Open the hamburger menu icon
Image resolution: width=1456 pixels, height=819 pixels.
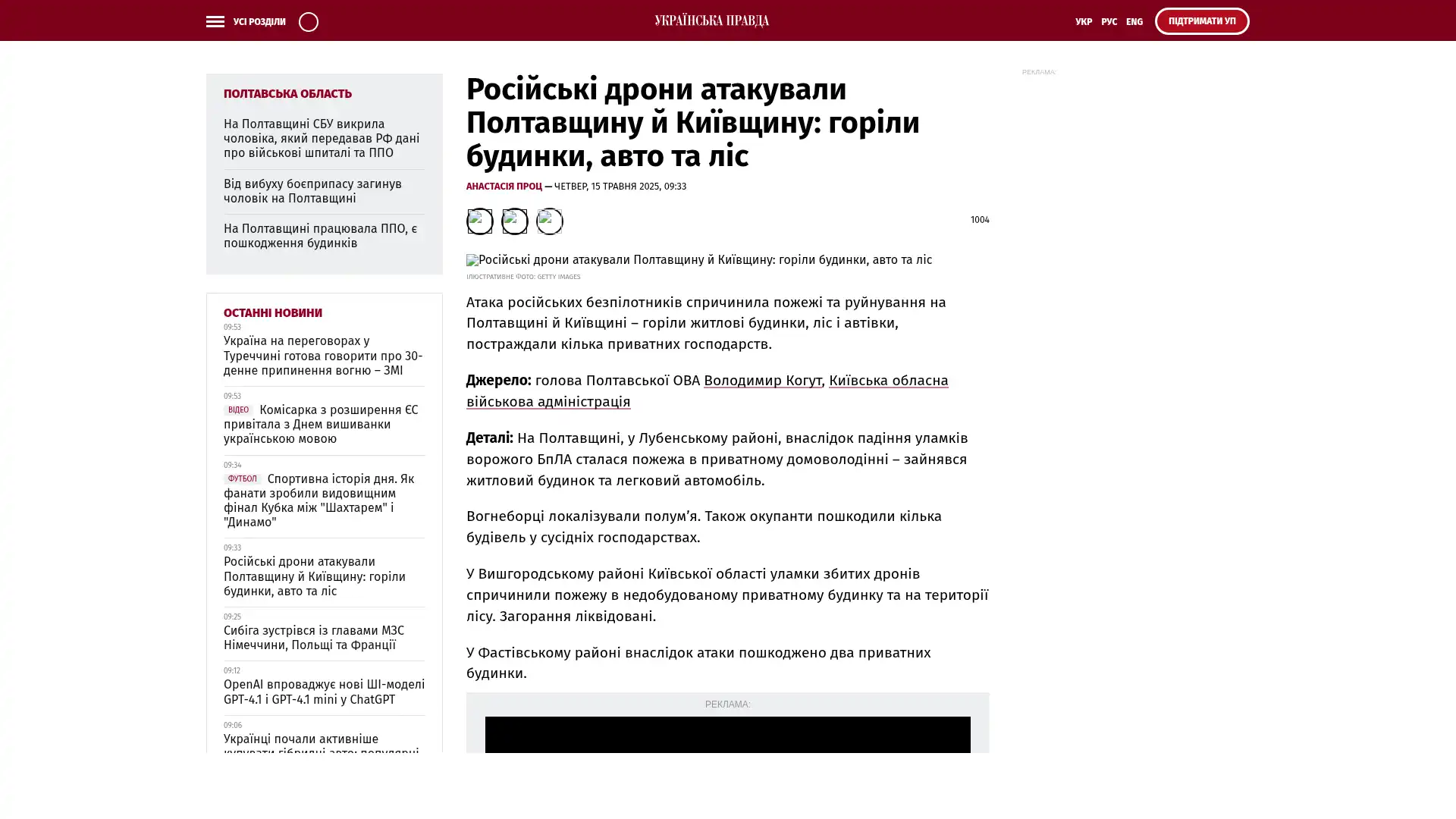(215, 22)
